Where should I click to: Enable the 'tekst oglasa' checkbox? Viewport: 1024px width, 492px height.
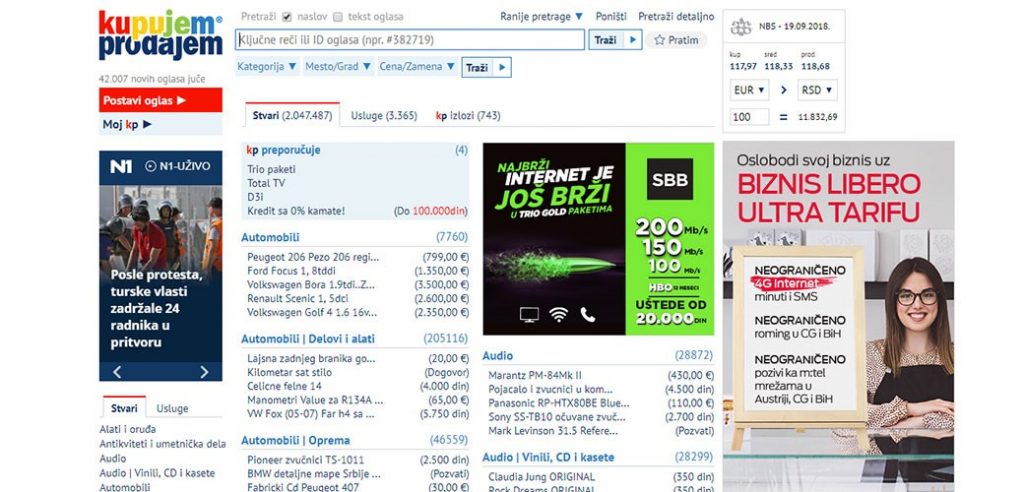(338, 17)
